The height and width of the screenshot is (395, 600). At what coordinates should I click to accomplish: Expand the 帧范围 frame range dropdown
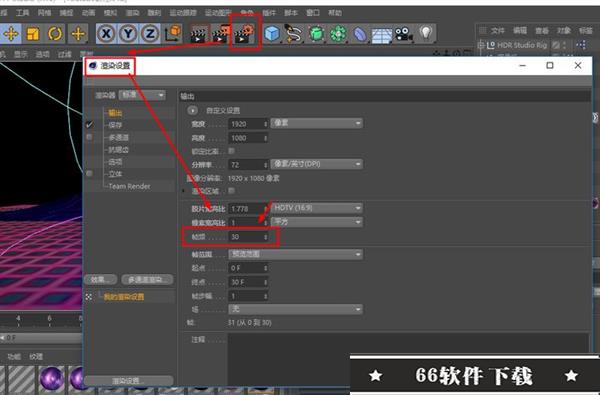pyautogui.click(x=295, y=254)
